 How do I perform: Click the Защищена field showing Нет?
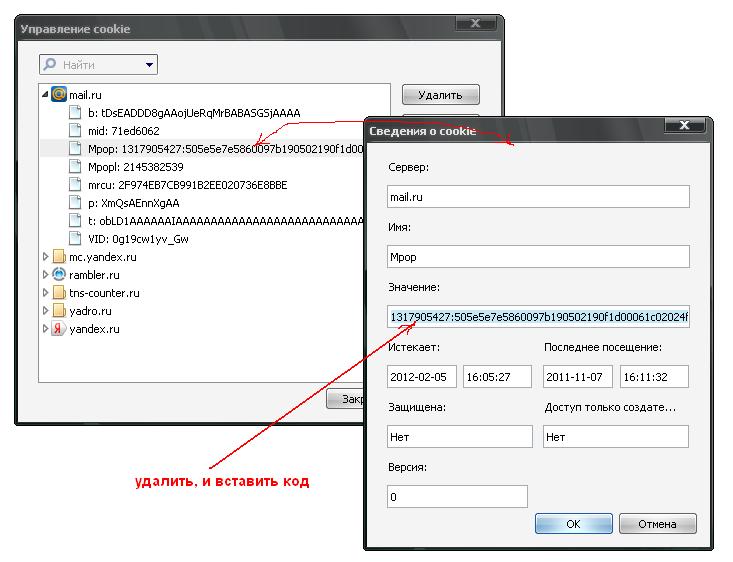pos(460,437)
